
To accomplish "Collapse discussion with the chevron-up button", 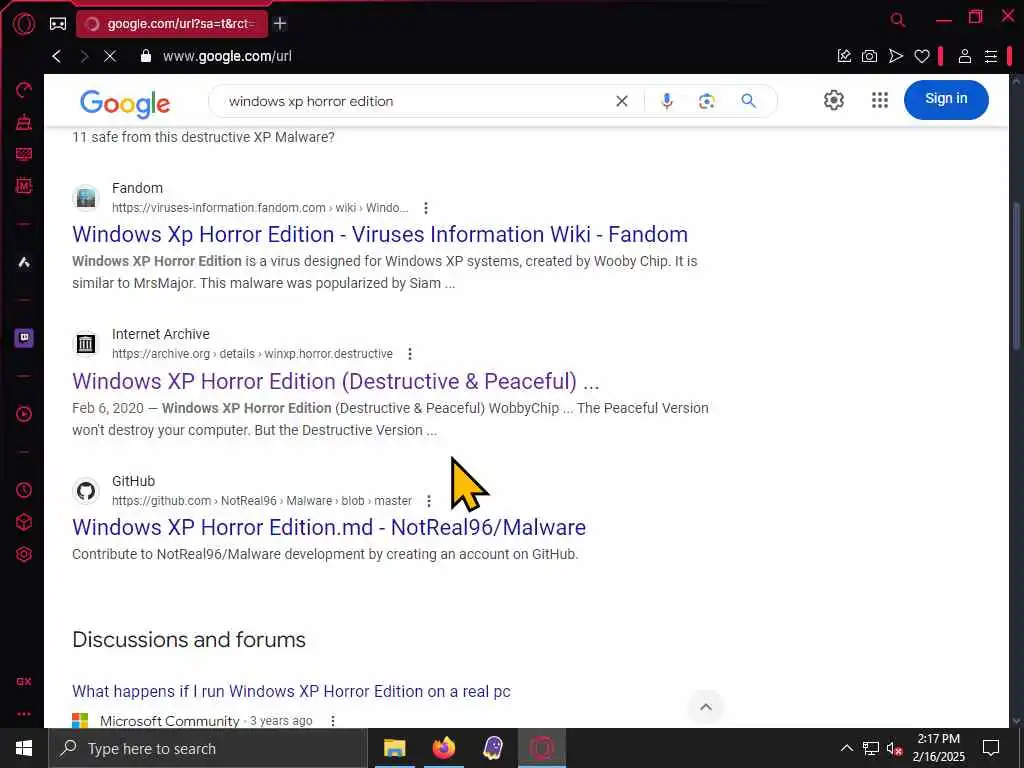I will pyautogui.click(x=705, y=707).
